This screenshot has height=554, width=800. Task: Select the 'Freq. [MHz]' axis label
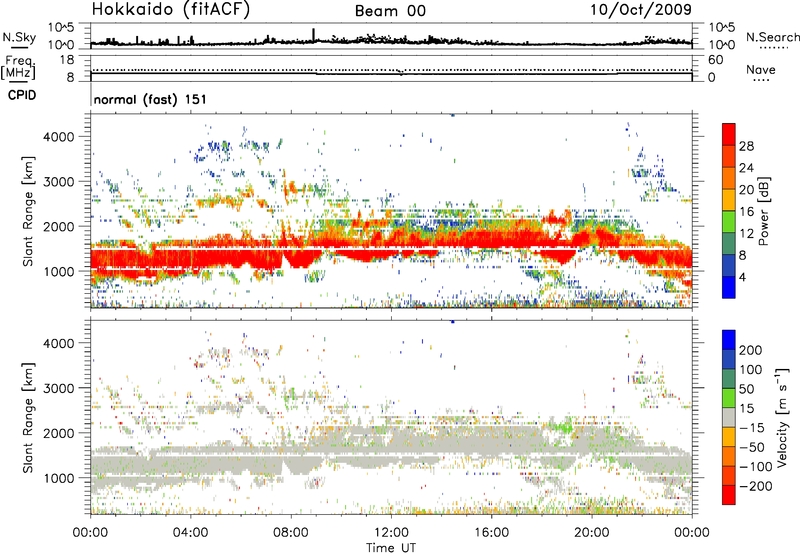18,68
